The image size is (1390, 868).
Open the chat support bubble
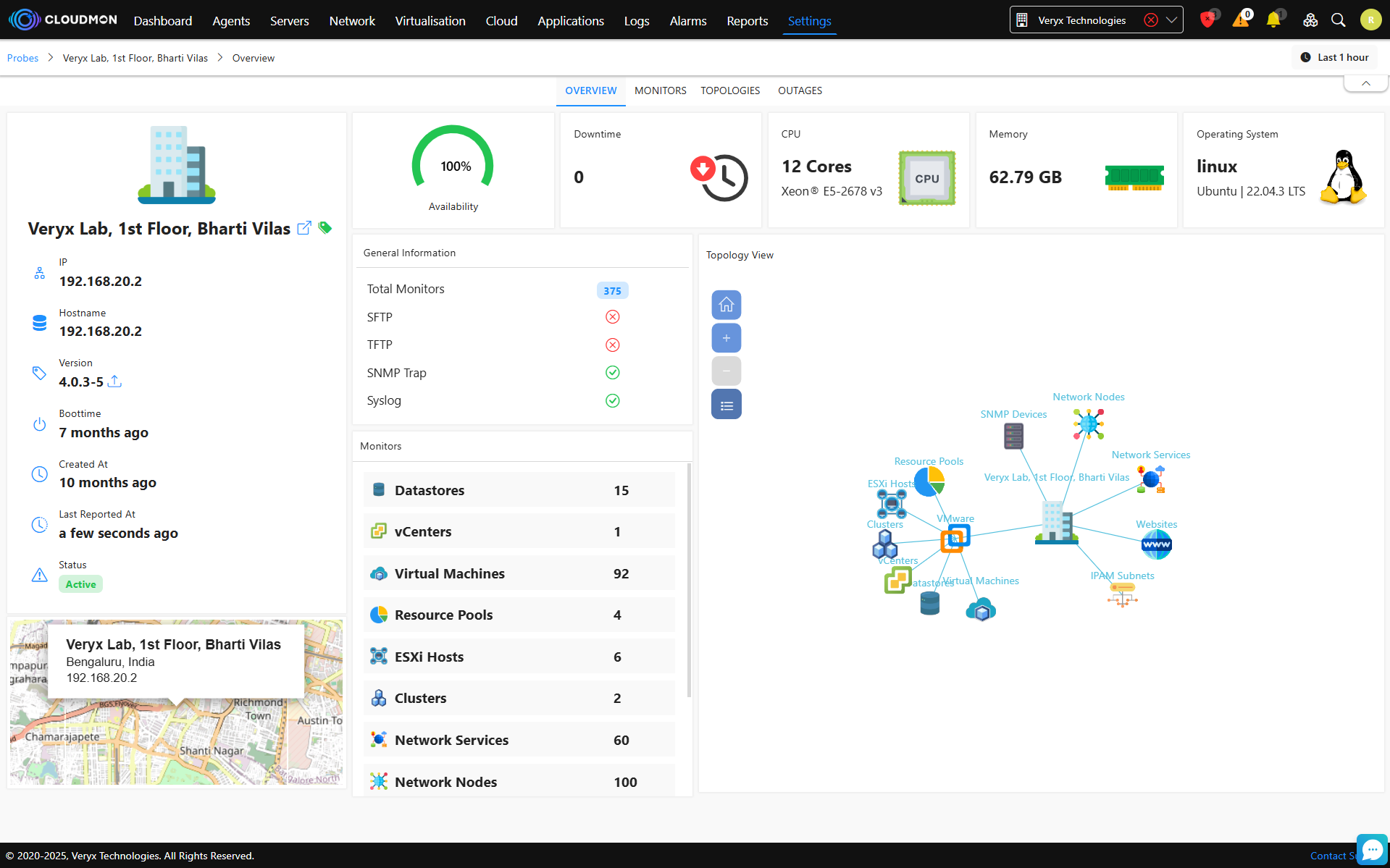[1371, 850]
